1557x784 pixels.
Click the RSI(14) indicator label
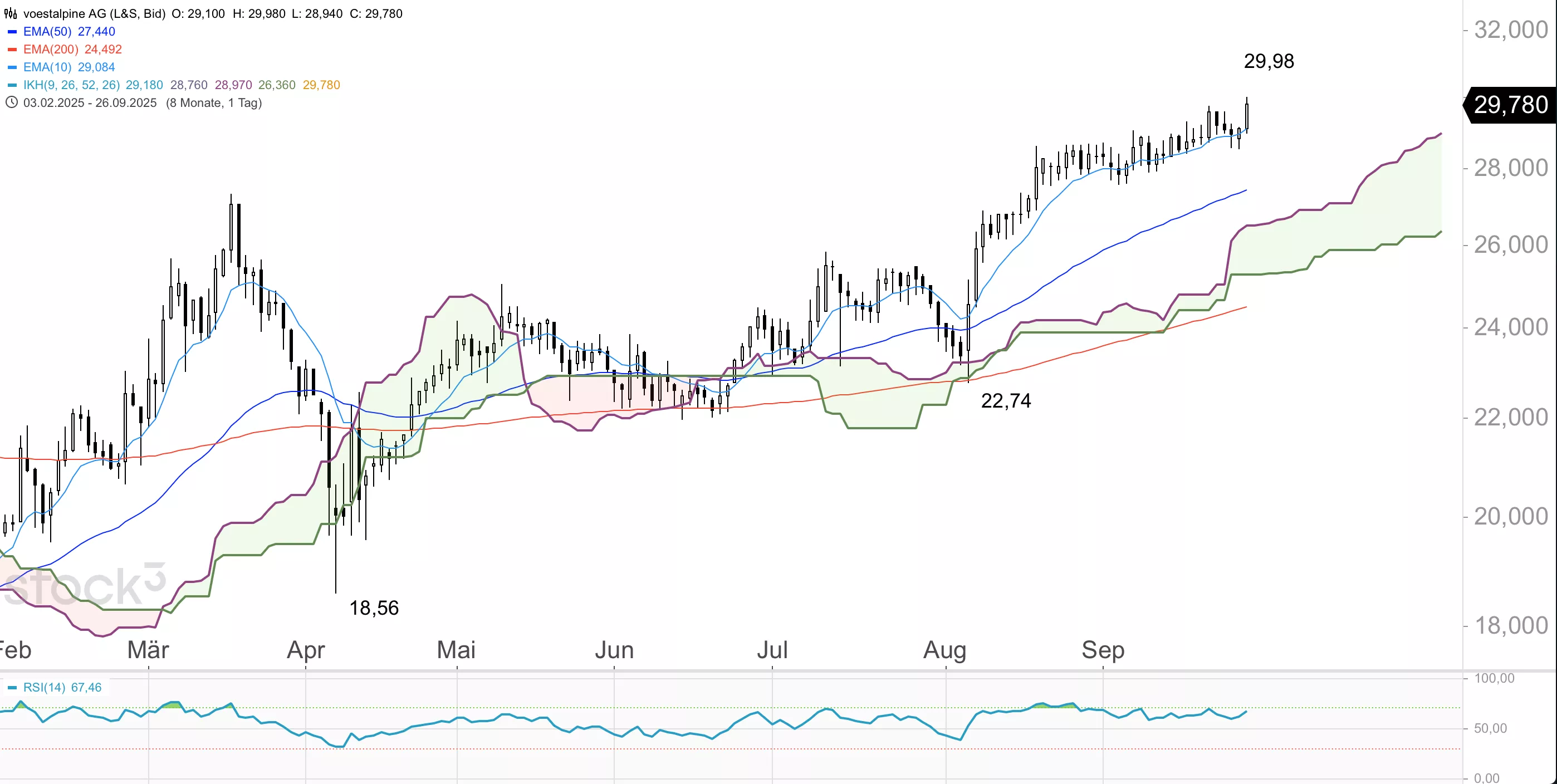[x=44, y=687]
